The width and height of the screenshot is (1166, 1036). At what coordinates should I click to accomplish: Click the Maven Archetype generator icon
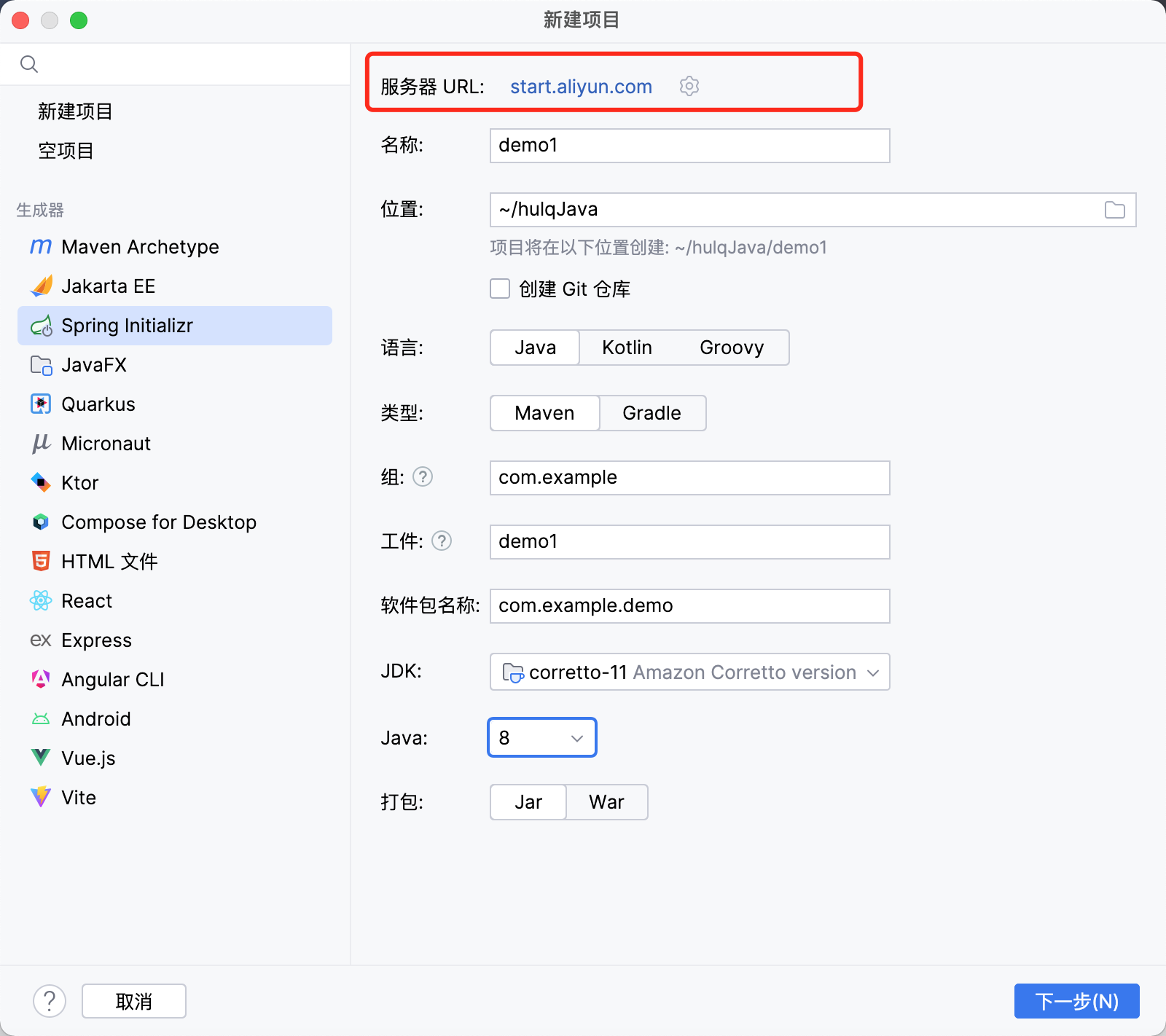tap(41, 247)
